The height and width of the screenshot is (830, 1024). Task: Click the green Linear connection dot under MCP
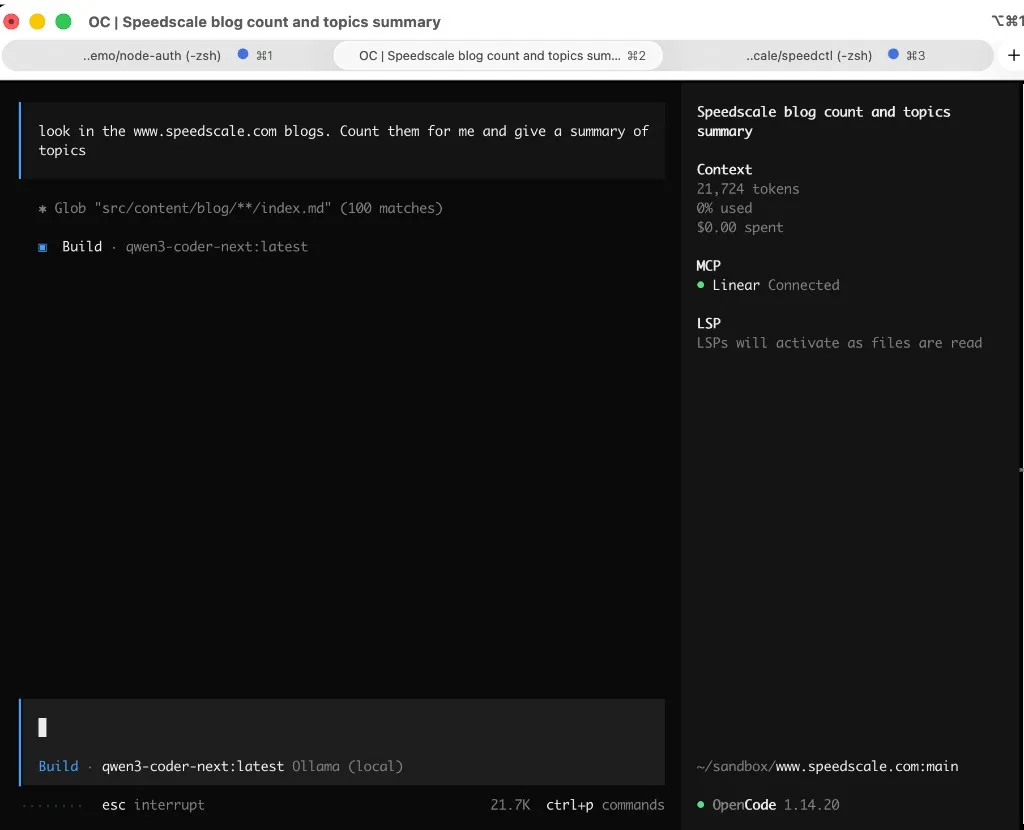tap(701, 285)
